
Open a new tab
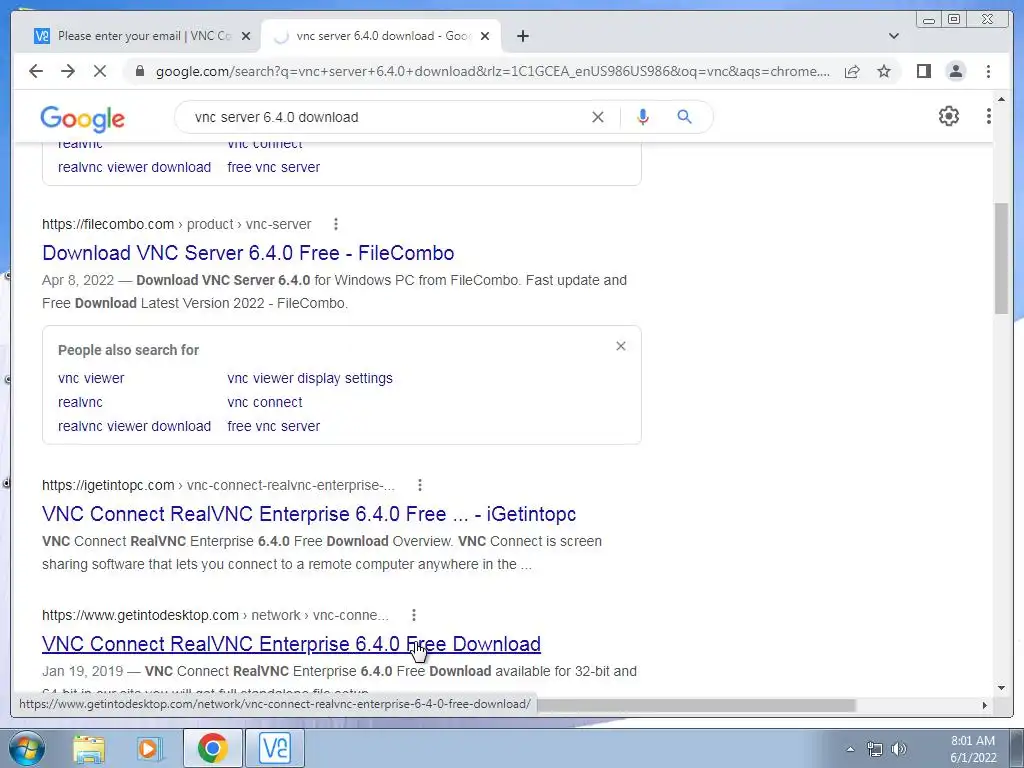click(522, 36)
